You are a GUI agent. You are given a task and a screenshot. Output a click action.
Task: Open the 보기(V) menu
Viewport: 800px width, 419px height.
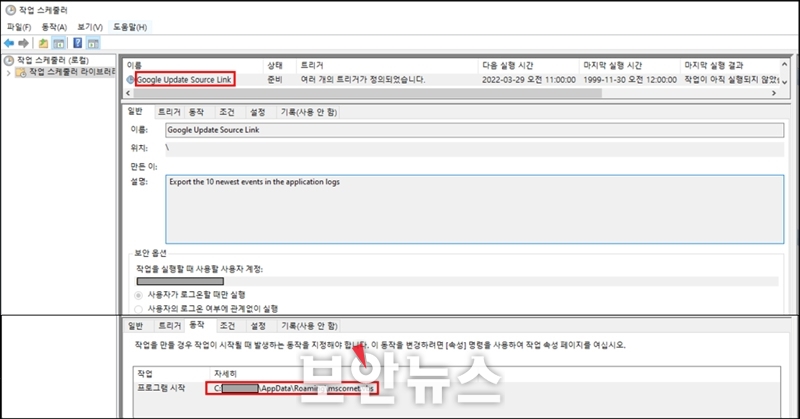(x=90, y=27)
